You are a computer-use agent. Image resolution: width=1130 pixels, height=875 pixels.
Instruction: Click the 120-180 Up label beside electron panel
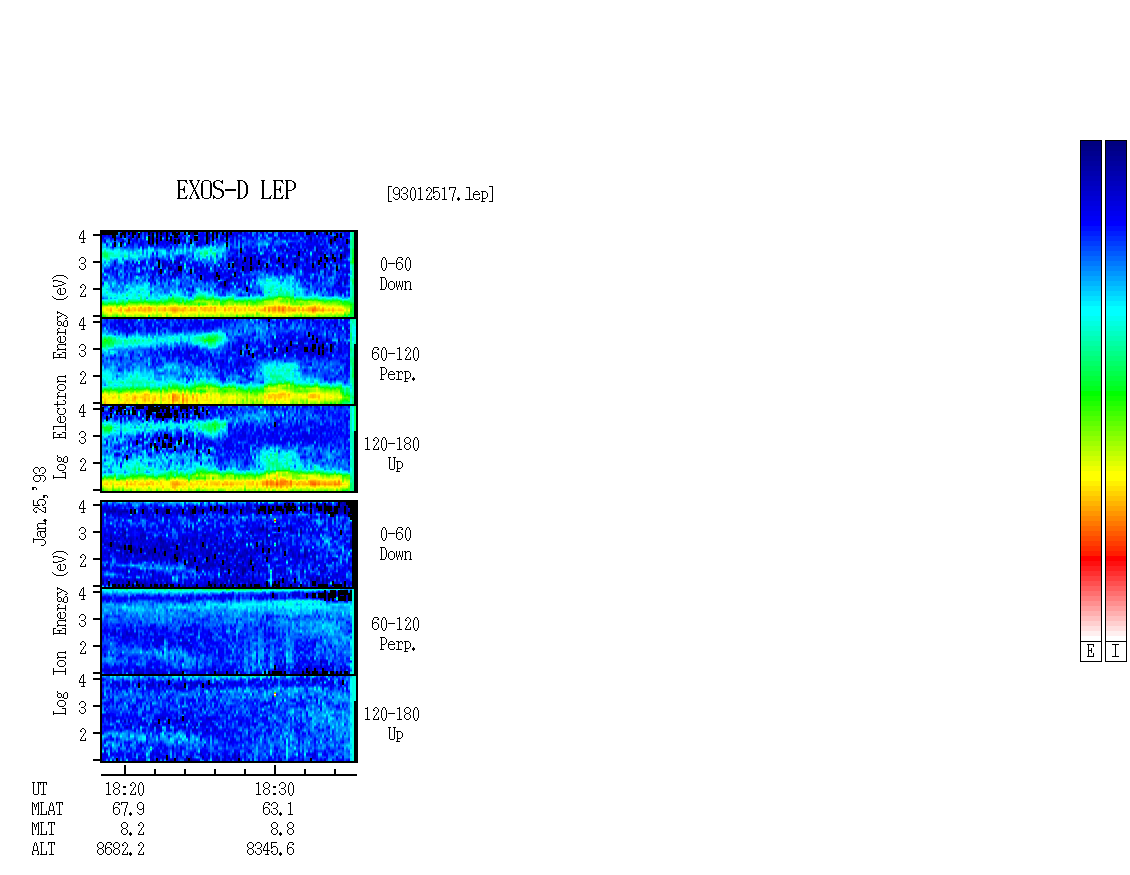pos(391,455)
